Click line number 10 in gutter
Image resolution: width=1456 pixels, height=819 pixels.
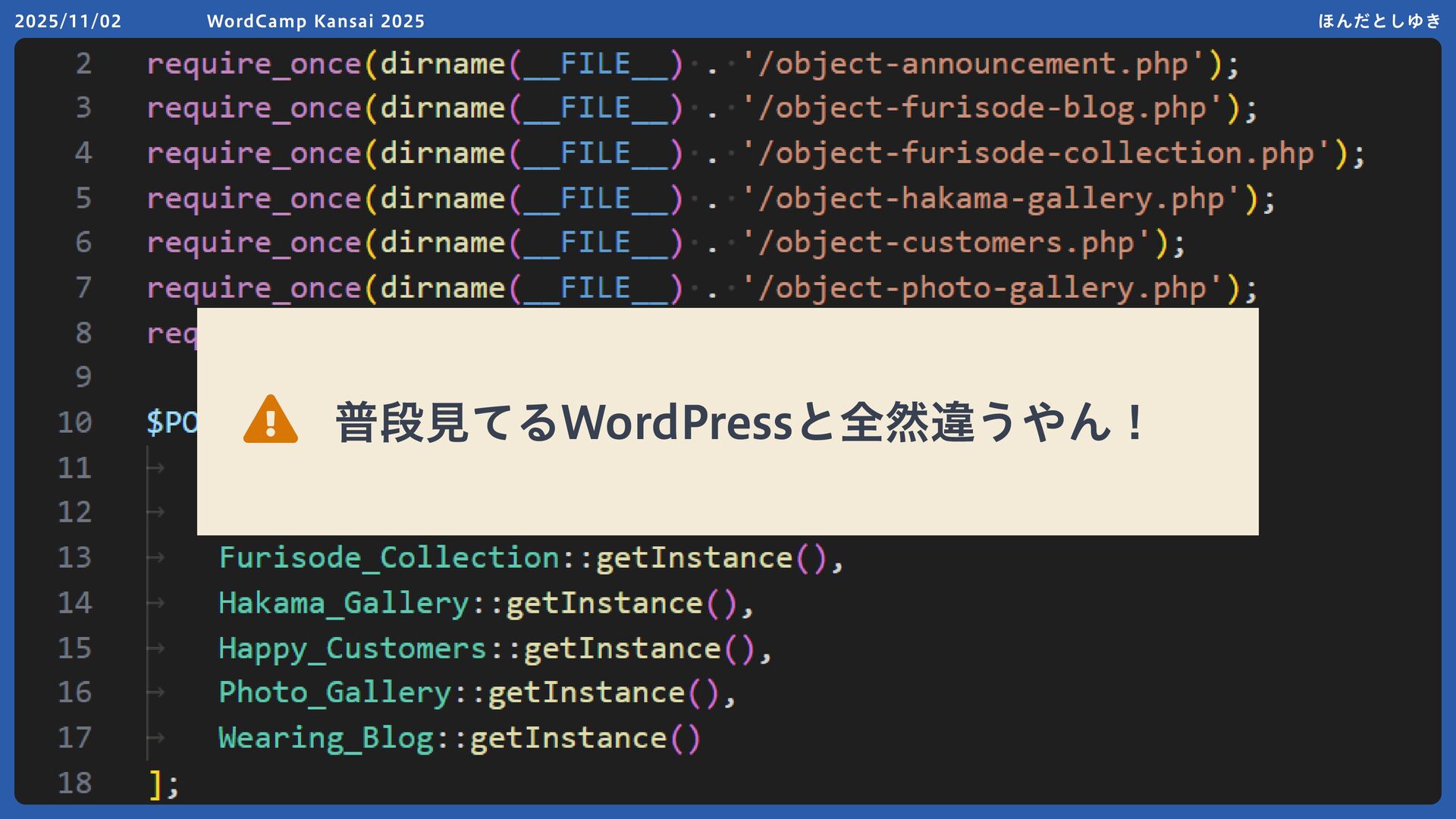click(75, 422)
